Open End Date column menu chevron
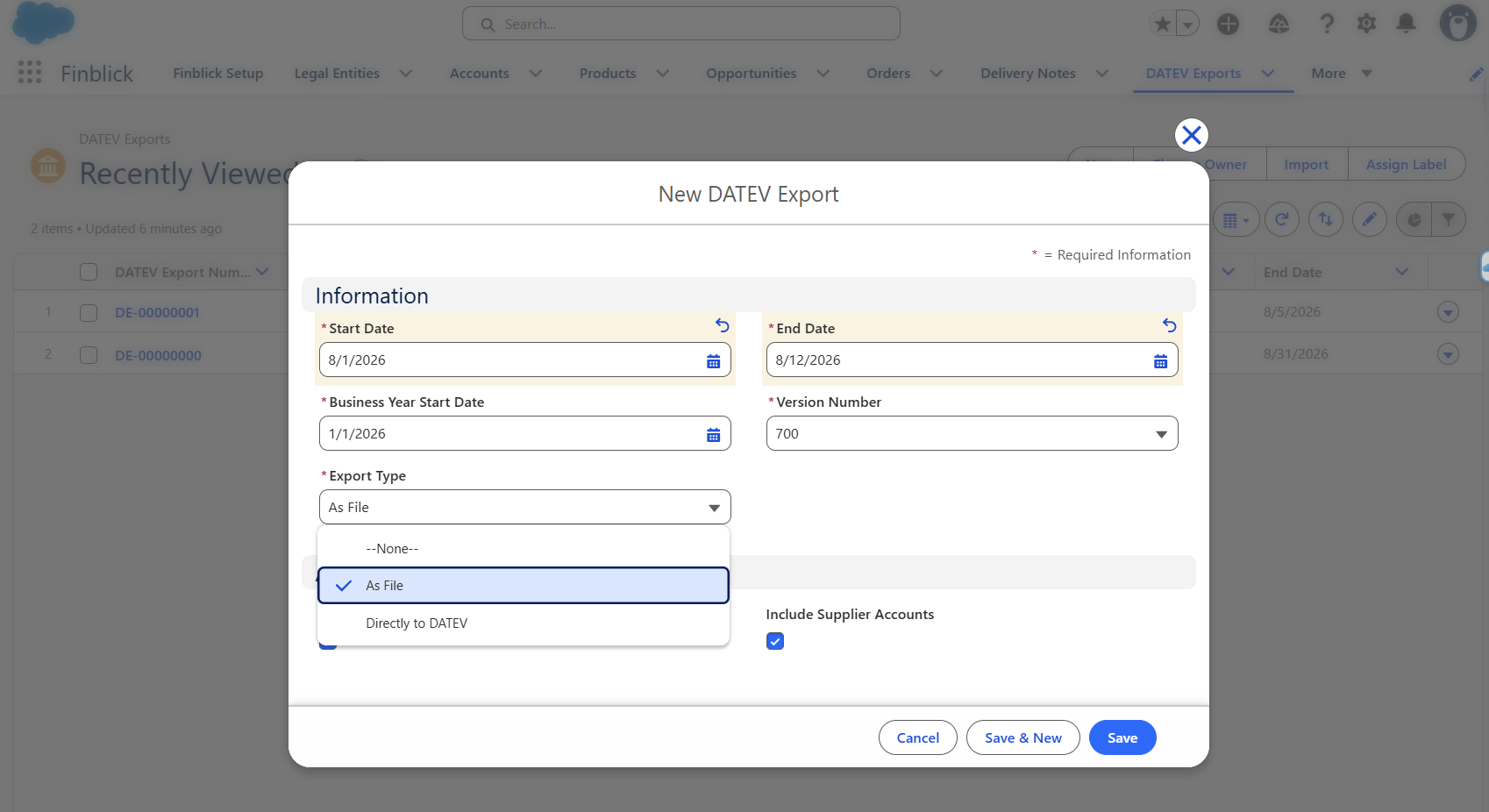 [1402, 272]
